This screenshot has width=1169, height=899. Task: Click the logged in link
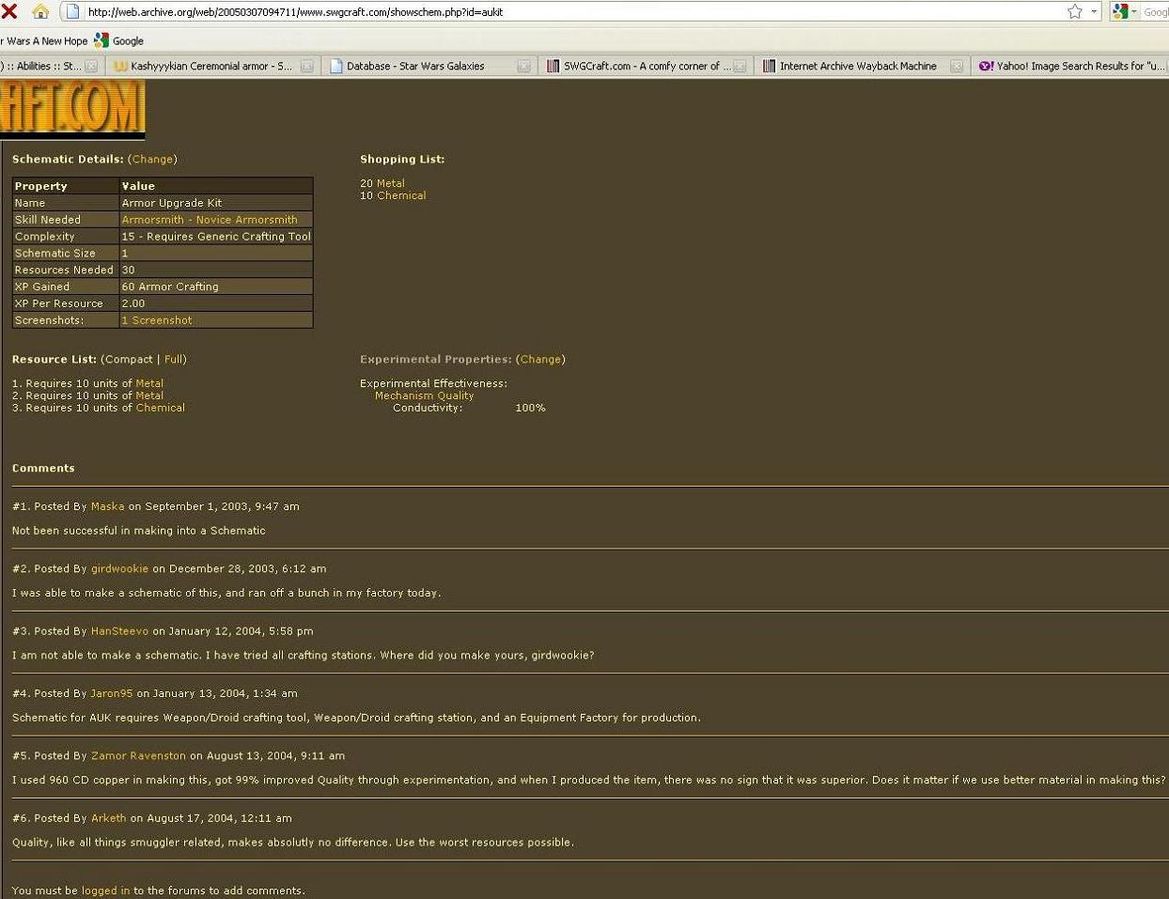105,891
